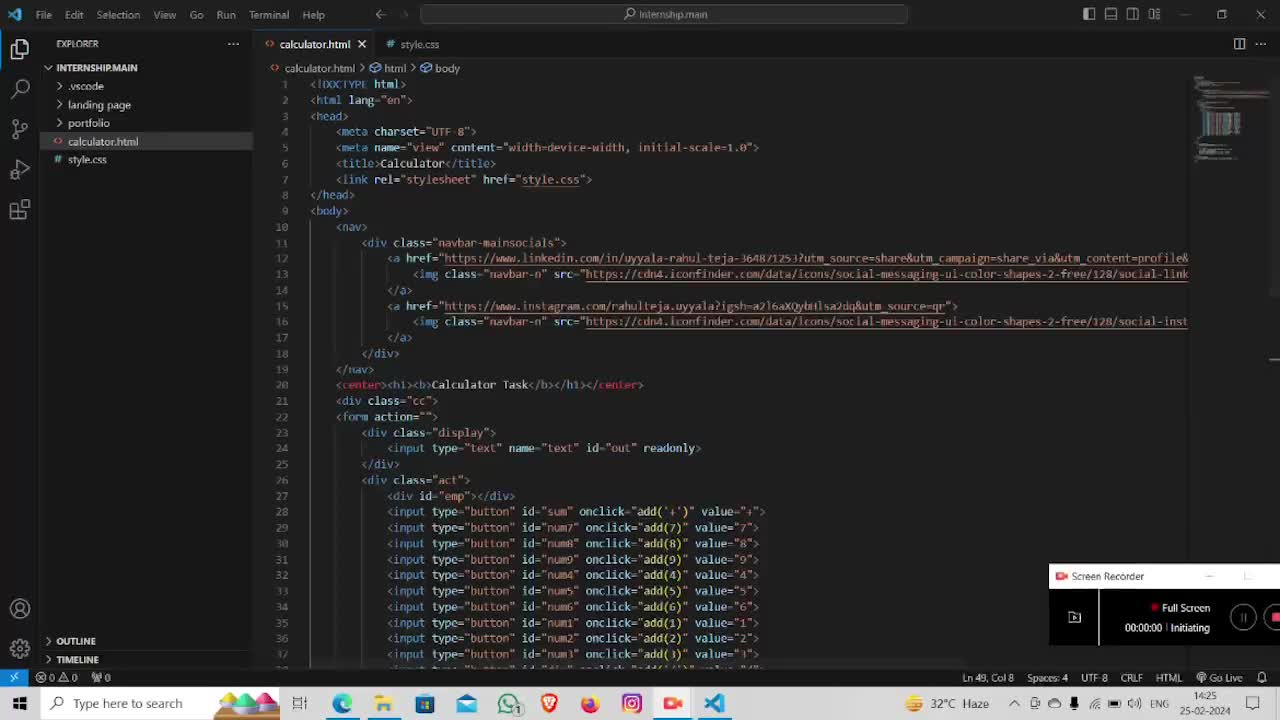Viewport: 1280px width, 720px height.
Task: Open customize layout icon in title bar
Action: [x=1155, y=14]
